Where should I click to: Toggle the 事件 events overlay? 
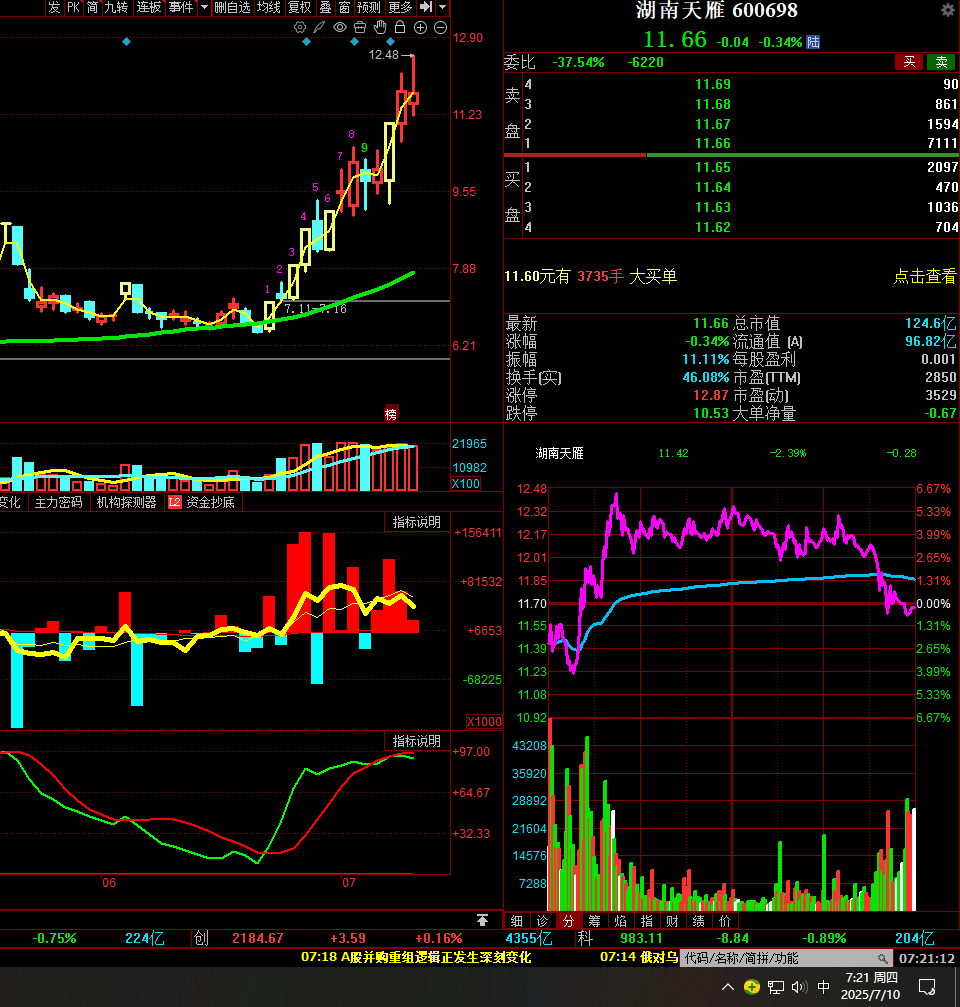coord(180,7)
